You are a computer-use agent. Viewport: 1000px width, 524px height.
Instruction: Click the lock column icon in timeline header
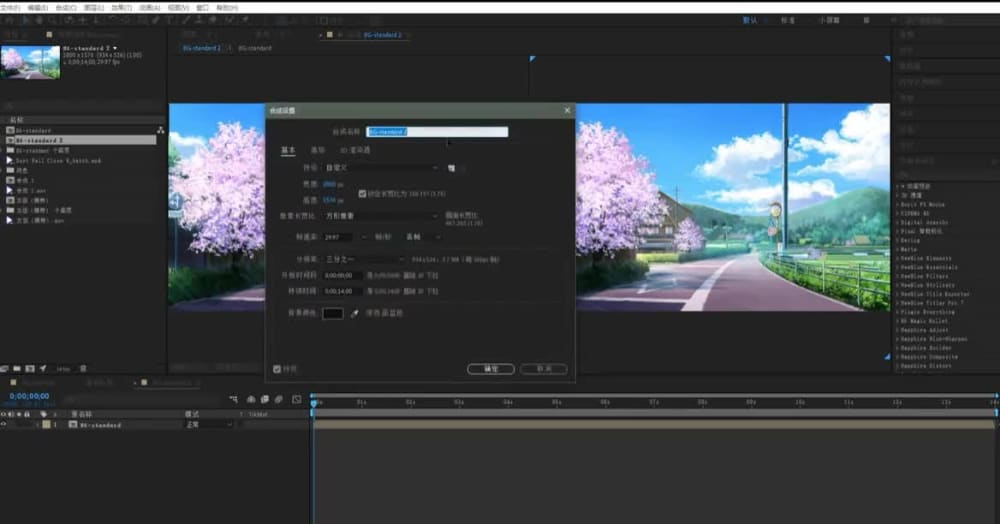[x=27, y=414]
